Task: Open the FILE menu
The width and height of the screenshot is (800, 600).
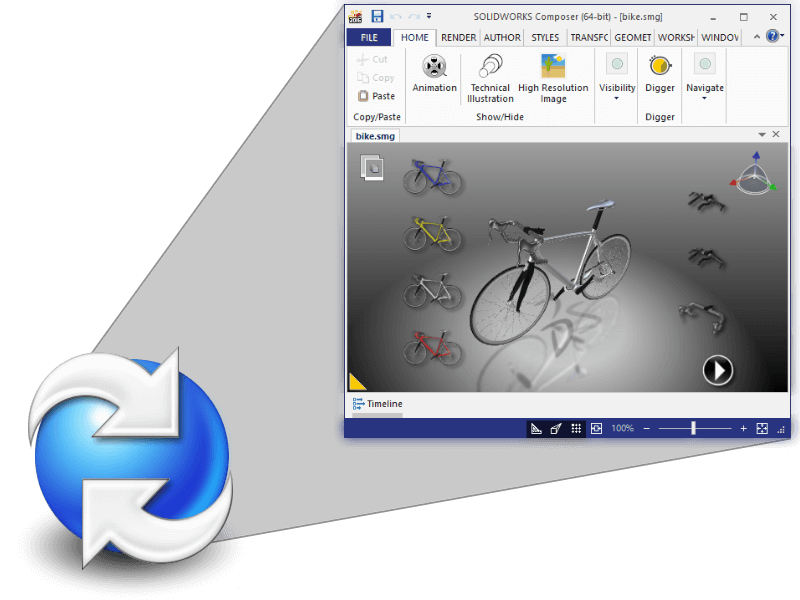Action: point(369,38)
